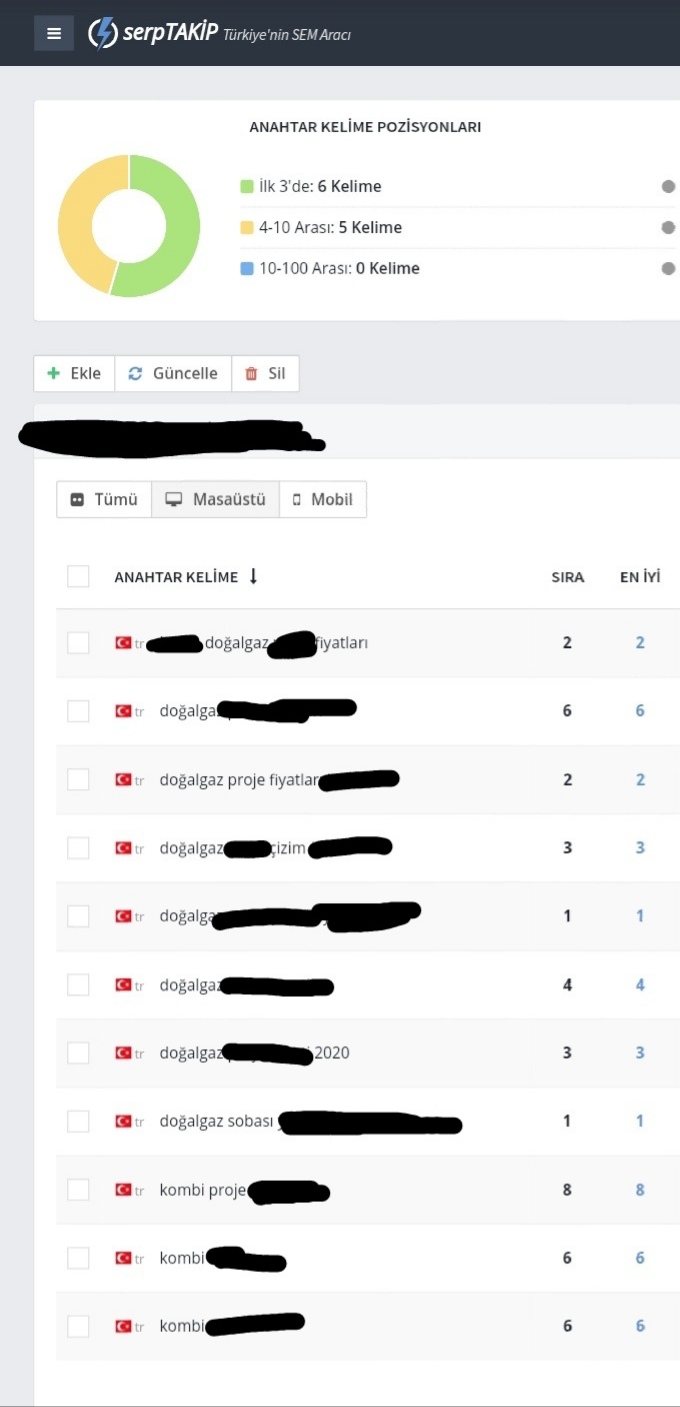Click the serpTAKİP lightning logo
The image size is (680, 1407).
pyautogui.click(x=103, y=33)
